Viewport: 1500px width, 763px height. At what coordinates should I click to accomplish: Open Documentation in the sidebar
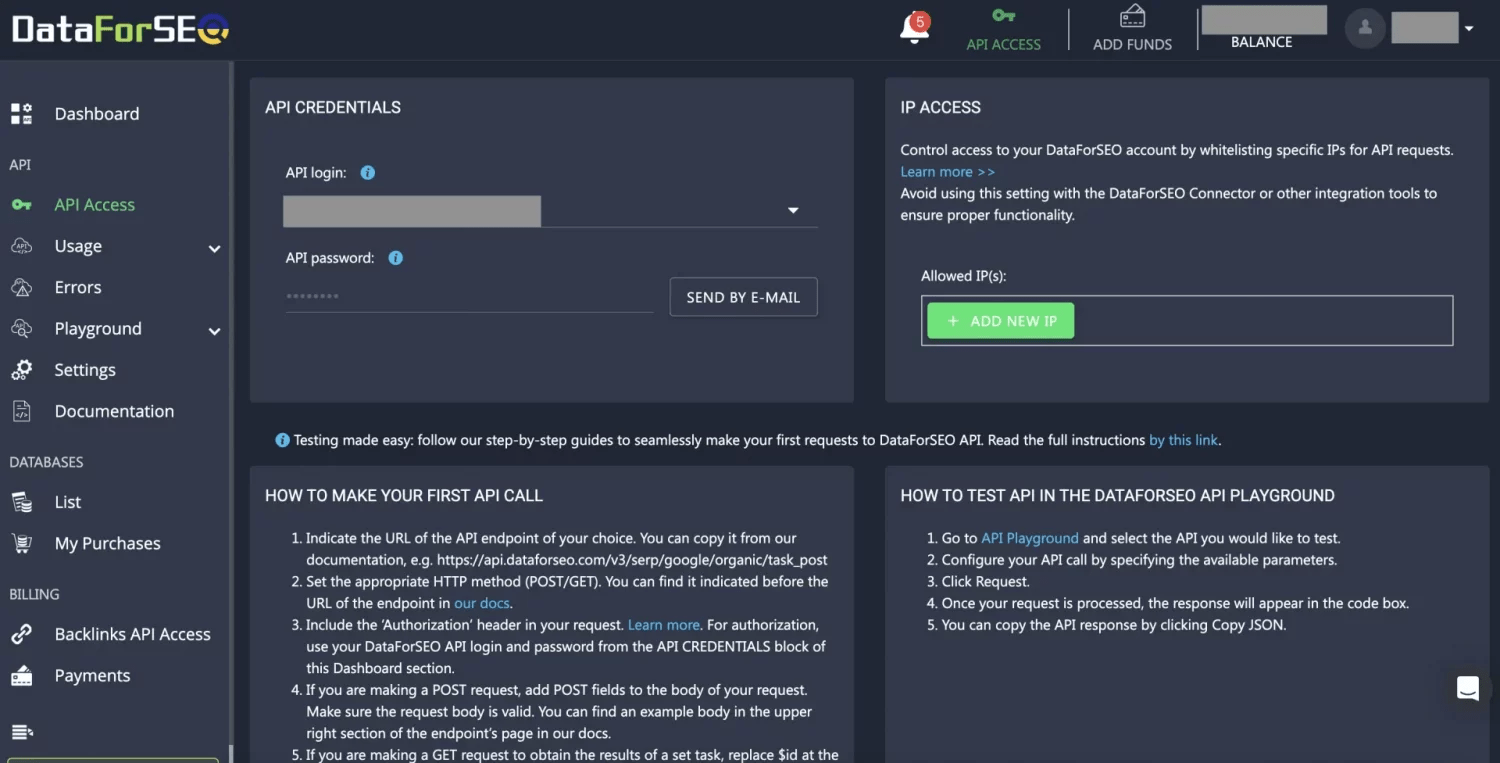(x=114, y=411)
